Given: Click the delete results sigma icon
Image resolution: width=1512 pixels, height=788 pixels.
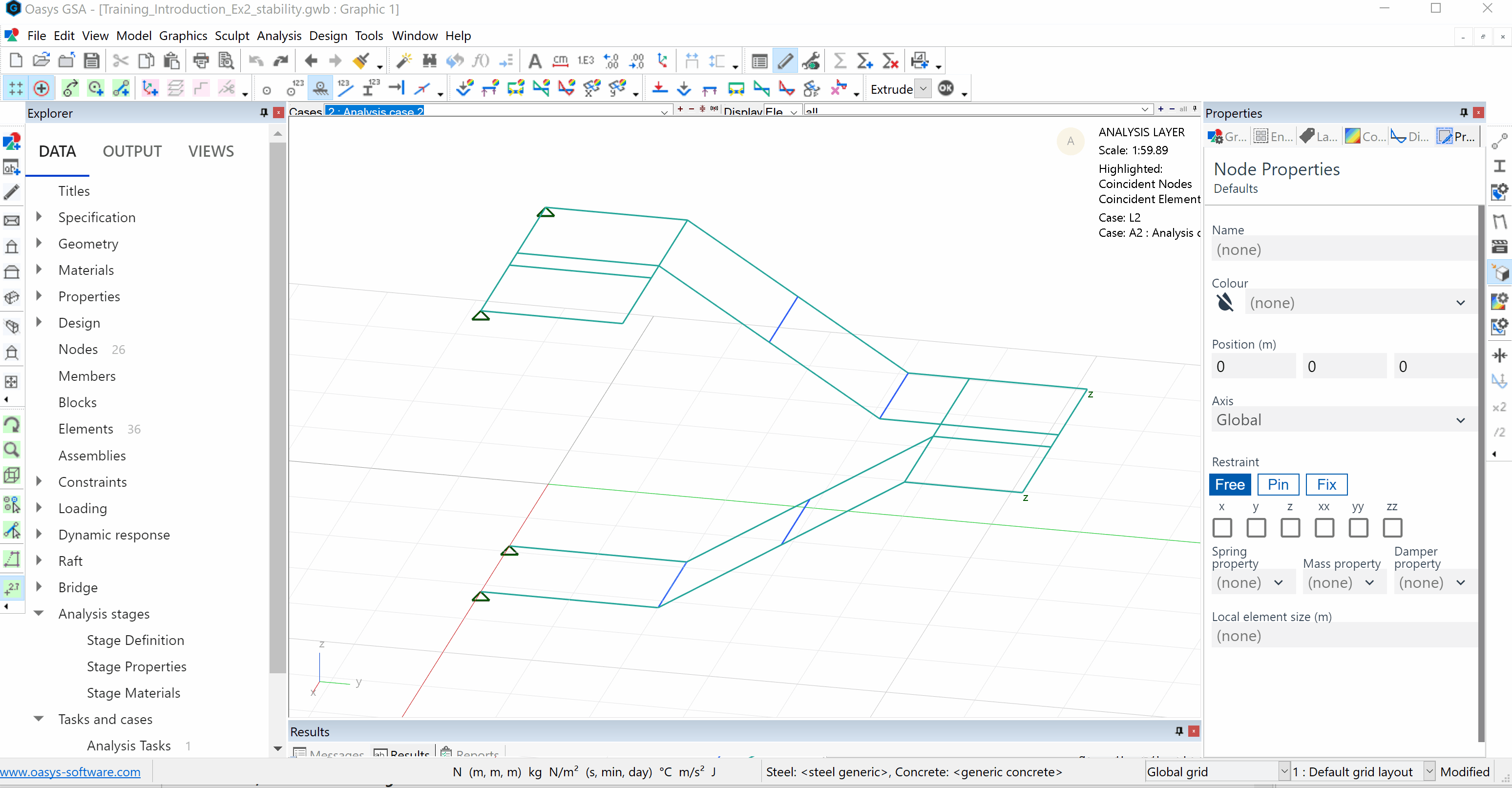Looking at the screenshot, I should (890, 61).
